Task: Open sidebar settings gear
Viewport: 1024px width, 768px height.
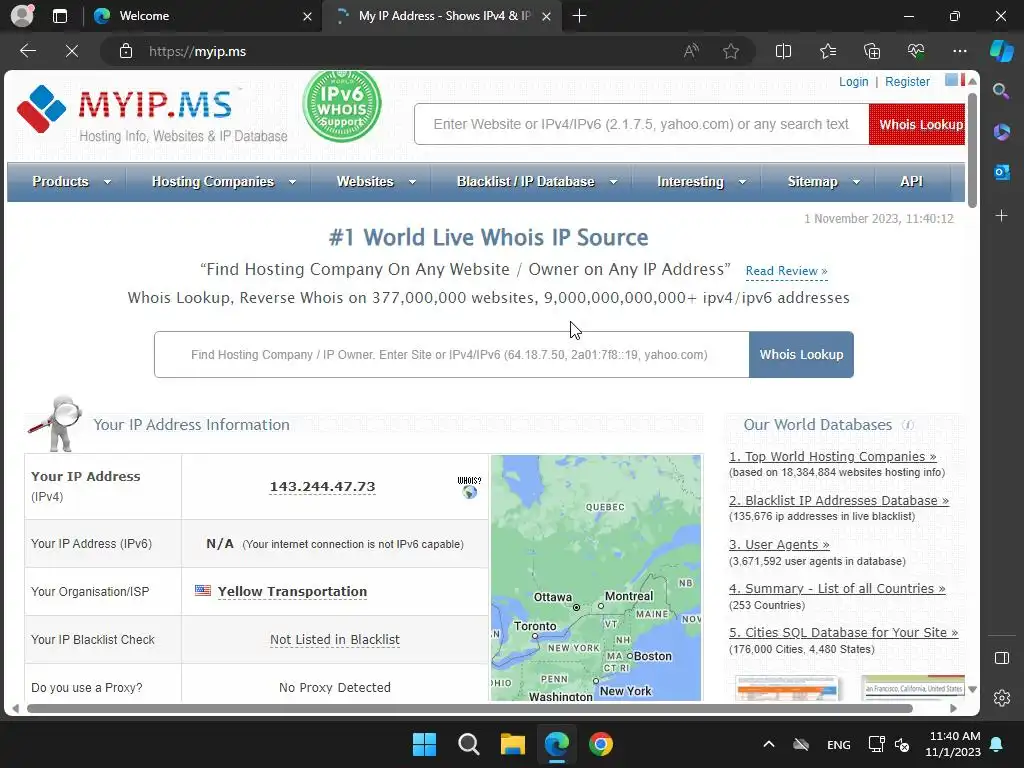Action: 1001,698
